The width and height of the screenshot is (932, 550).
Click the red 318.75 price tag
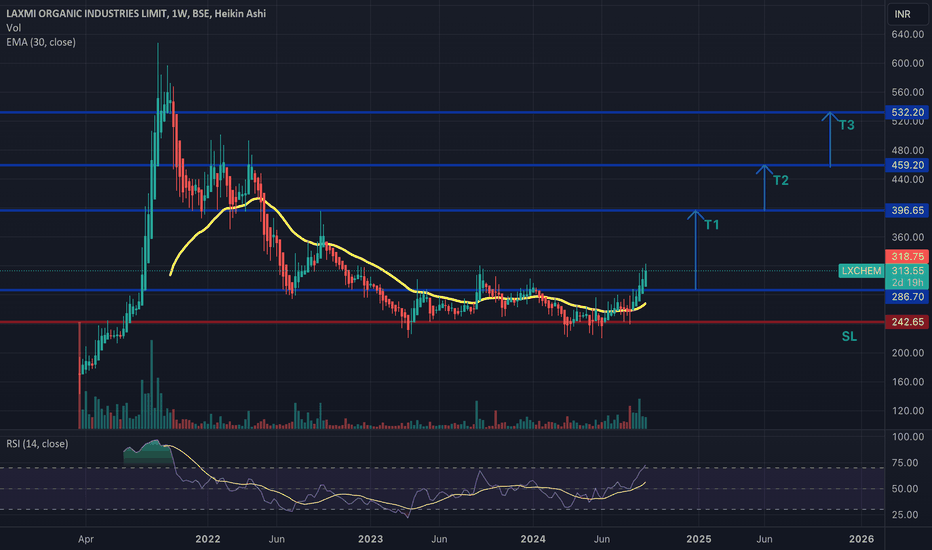(907, 256)
